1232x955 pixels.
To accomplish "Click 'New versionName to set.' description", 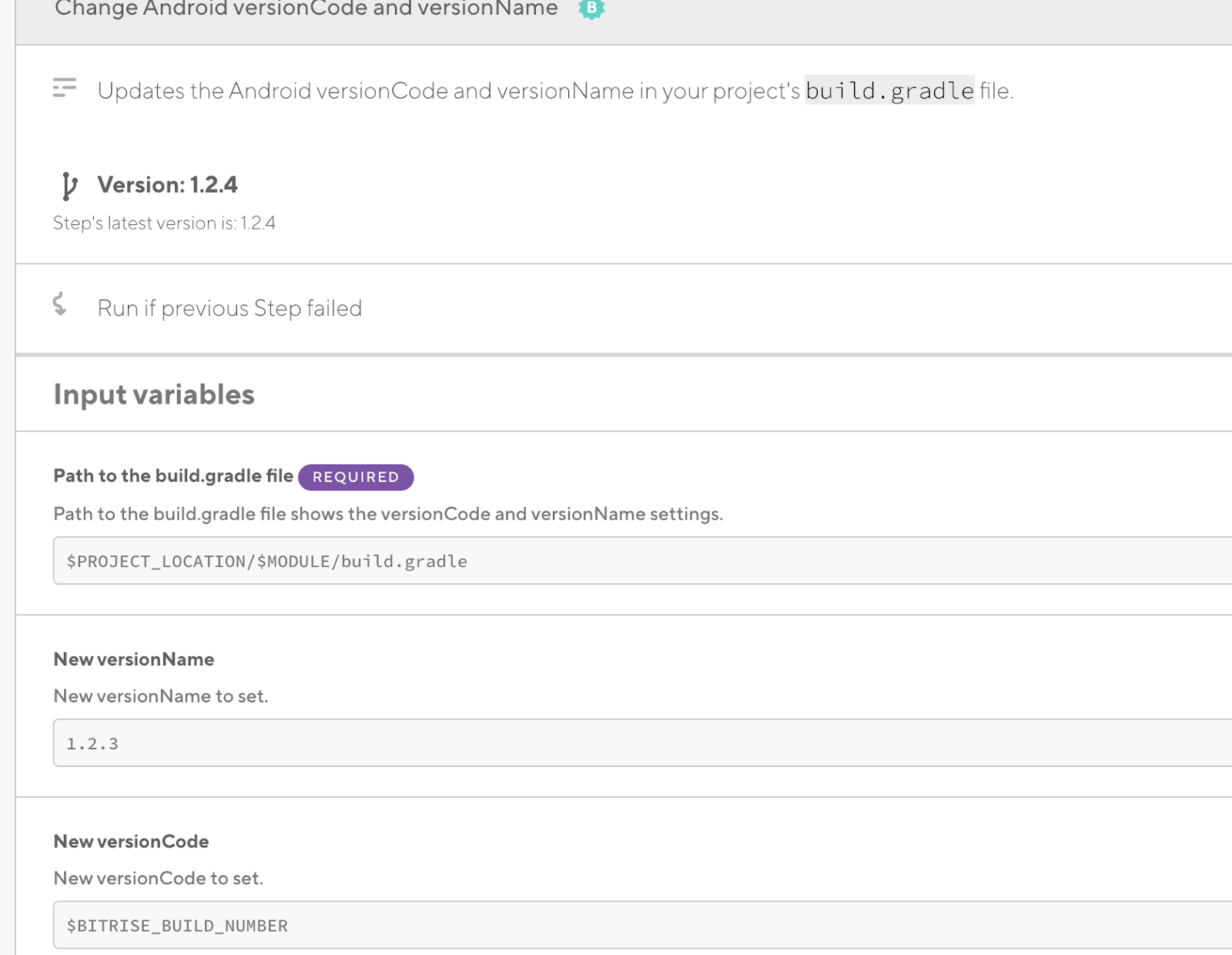I will [161, 696].
